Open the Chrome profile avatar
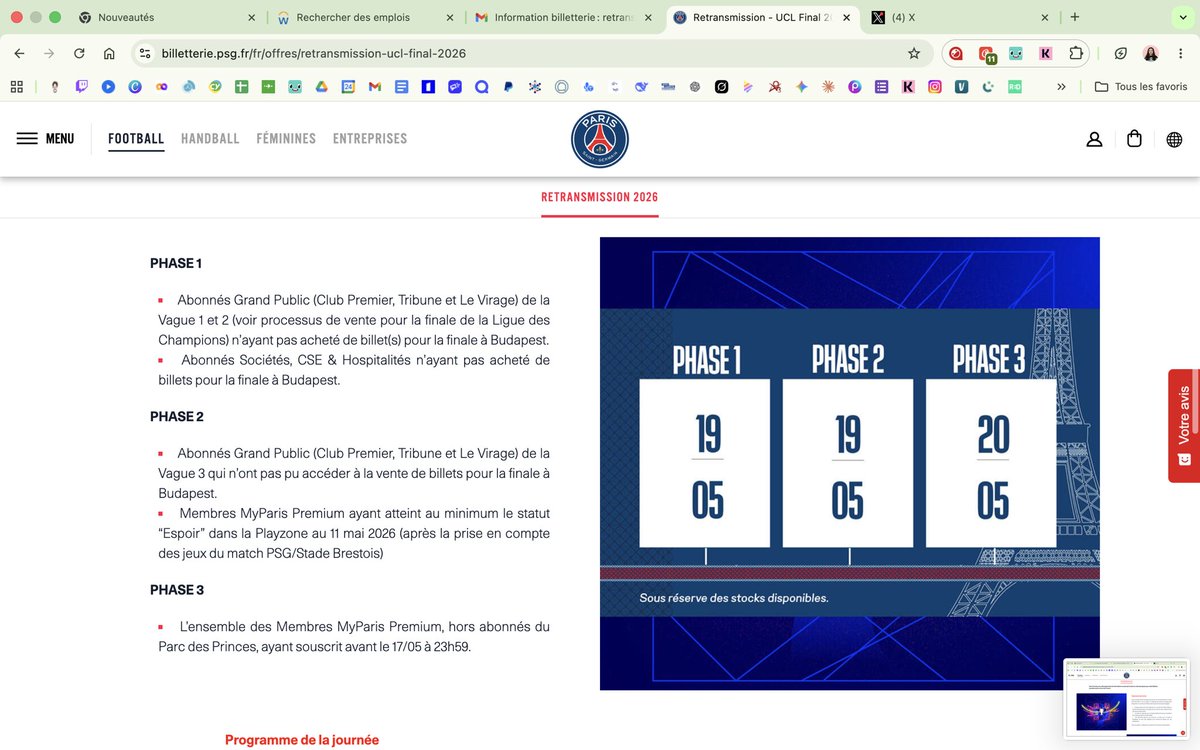 tap(1151, 53)
